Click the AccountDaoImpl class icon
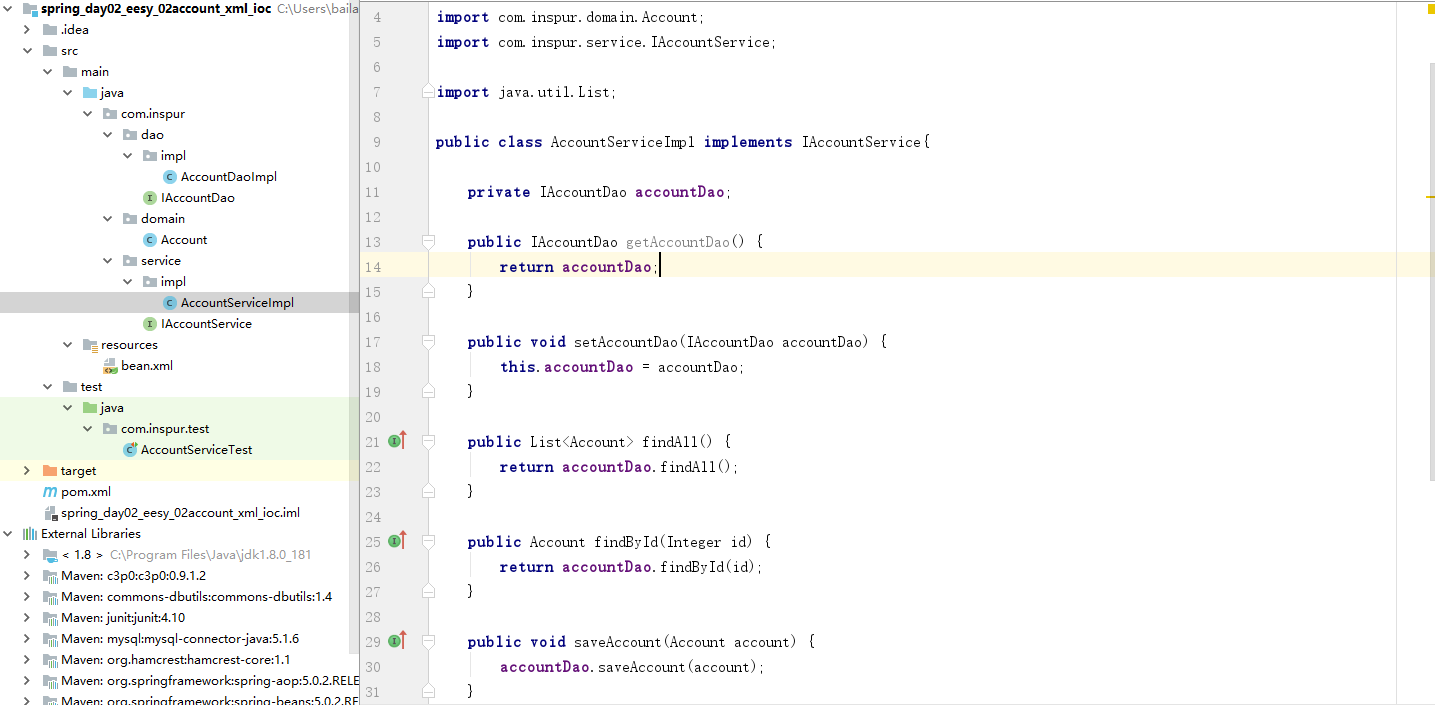This screenshot has height=705, width=1435. (x=170, y=177)
